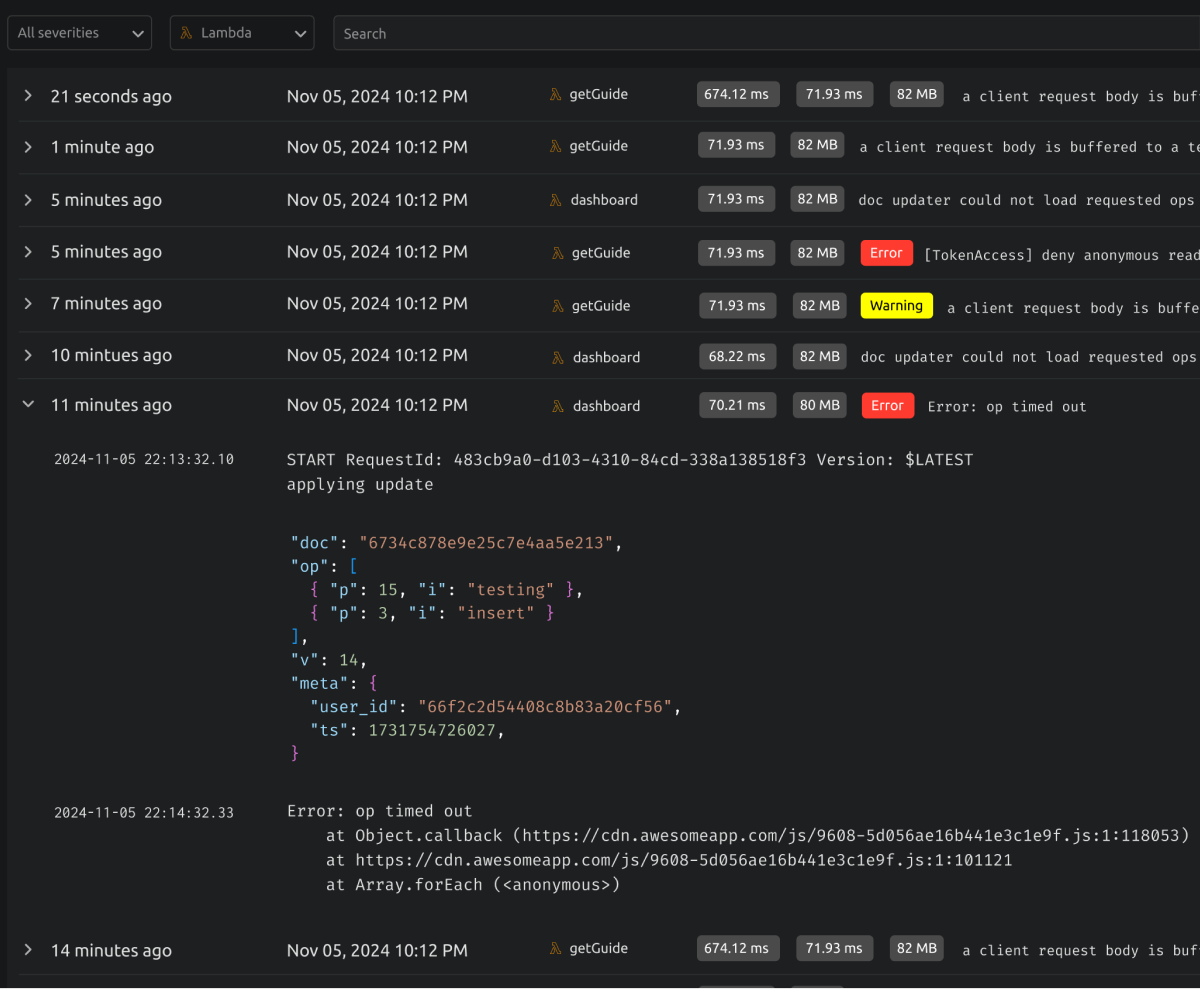Viewport: 1200px width, 989px height.
Task: Click the 80 MB memory badge
Action: [820, 405]
